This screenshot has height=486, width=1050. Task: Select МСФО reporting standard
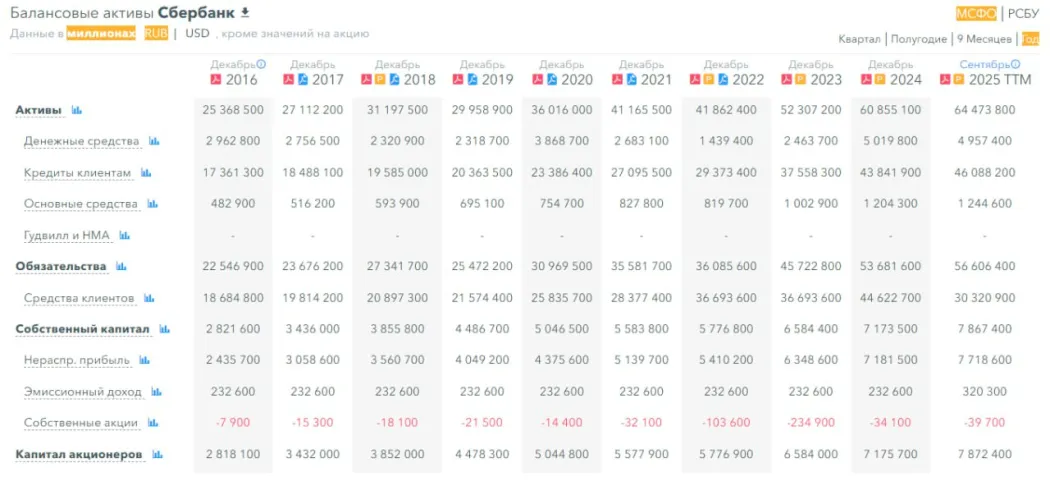(x=975, y=13)
